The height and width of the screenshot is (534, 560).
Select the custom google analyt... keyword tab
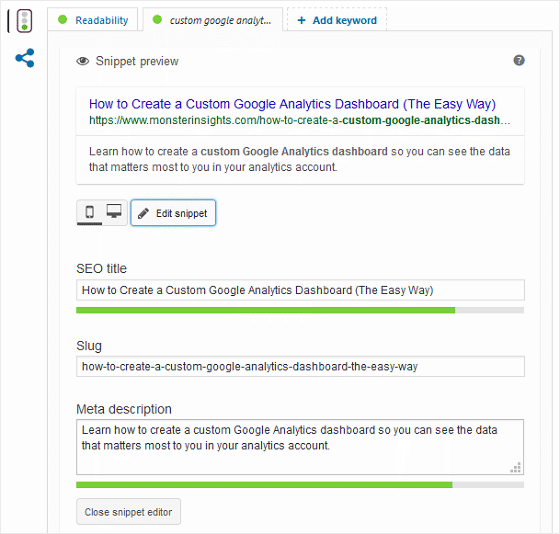coord(213,20)
